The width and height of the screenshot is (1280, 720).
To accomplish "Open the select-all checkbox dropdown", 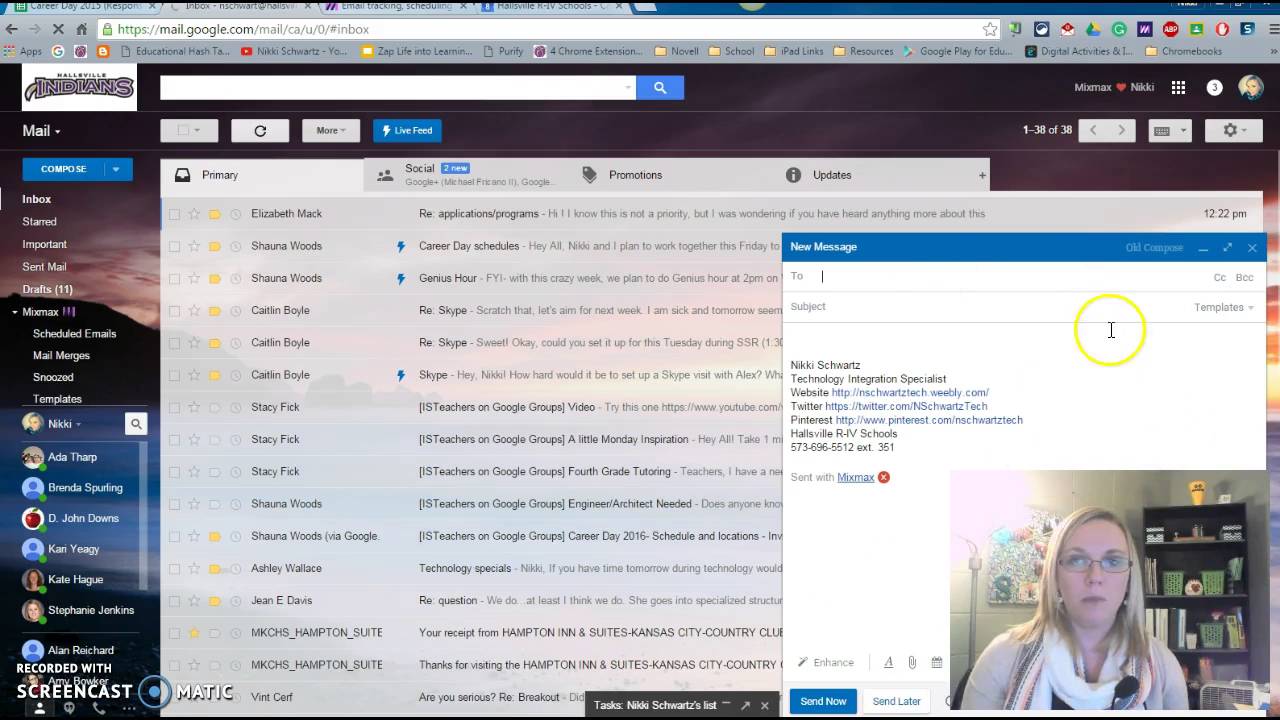I will pyautogui.click(x=189, y=130).
